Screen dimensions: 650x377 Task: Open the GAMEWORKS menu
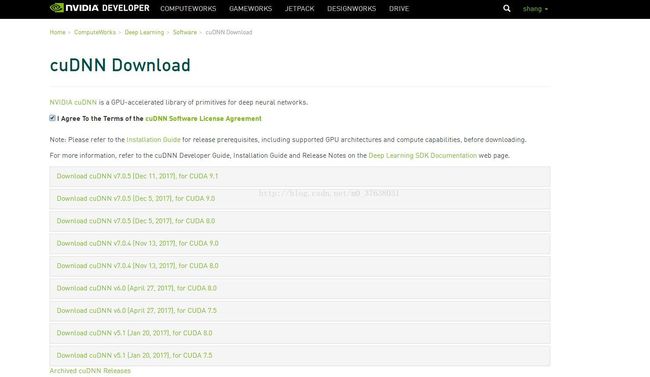click(250, 9)
